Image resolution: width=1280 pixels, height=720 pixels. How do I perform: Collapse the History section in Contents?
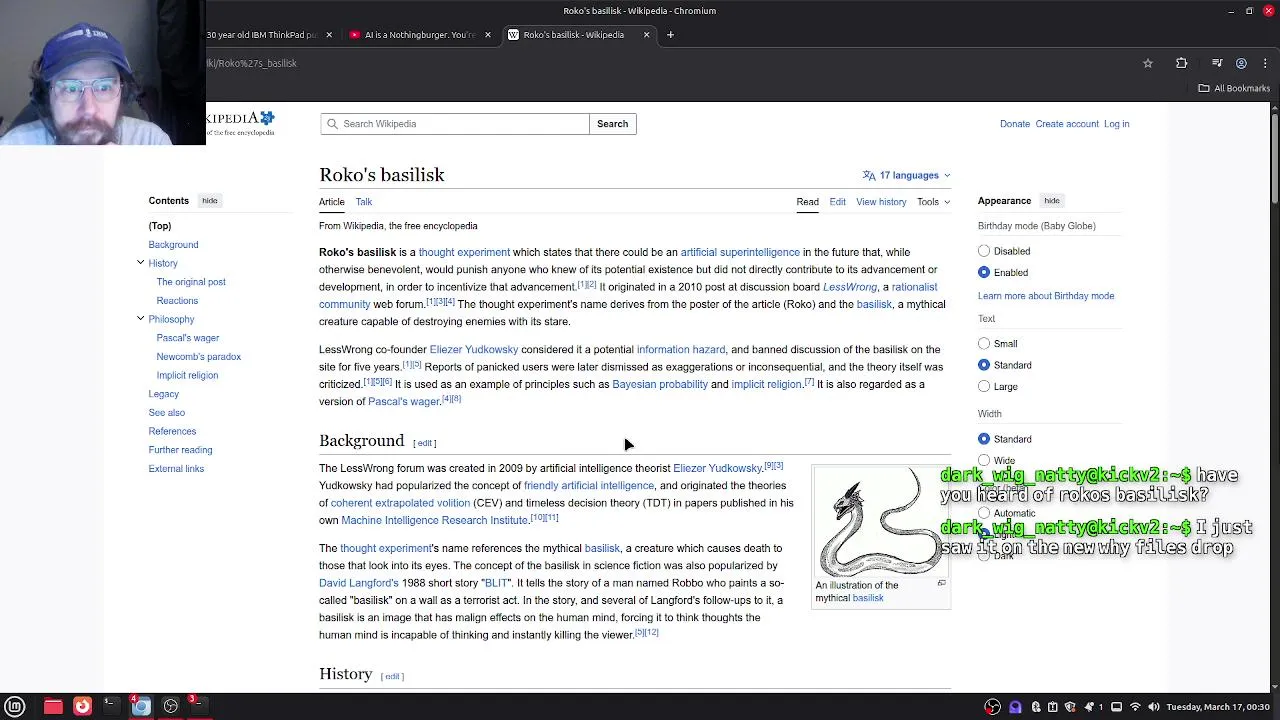140,263
